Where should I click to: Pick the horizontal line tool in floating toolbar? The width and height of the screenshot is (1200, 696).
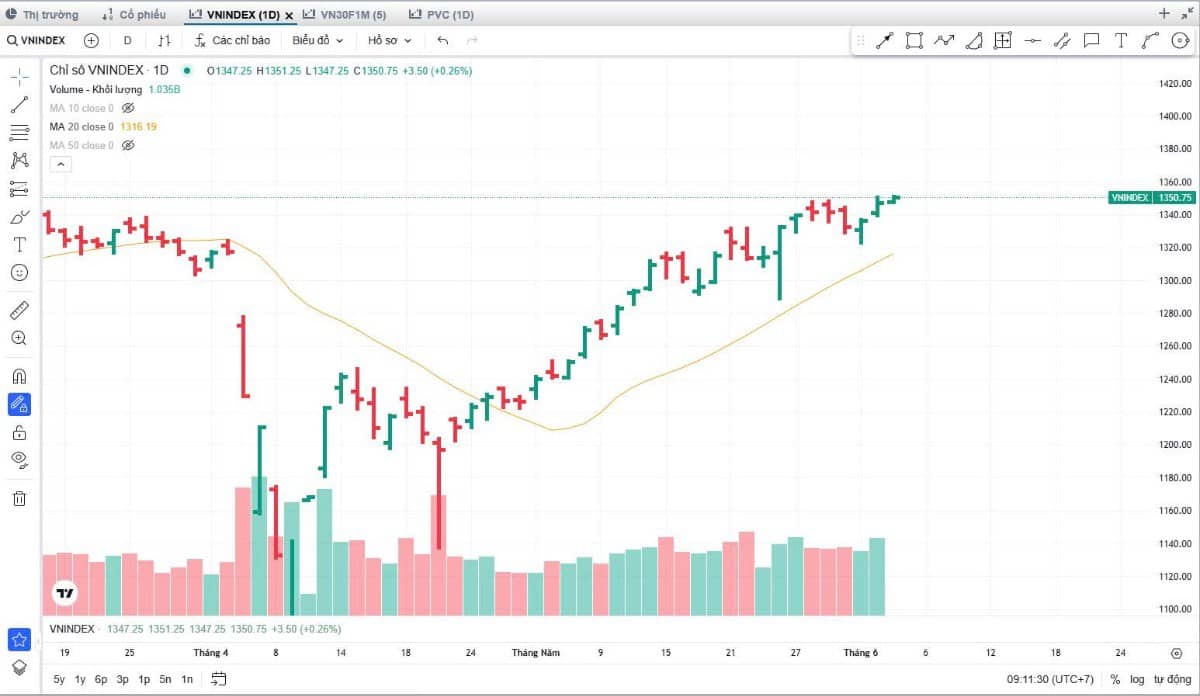coord(1033,41)
